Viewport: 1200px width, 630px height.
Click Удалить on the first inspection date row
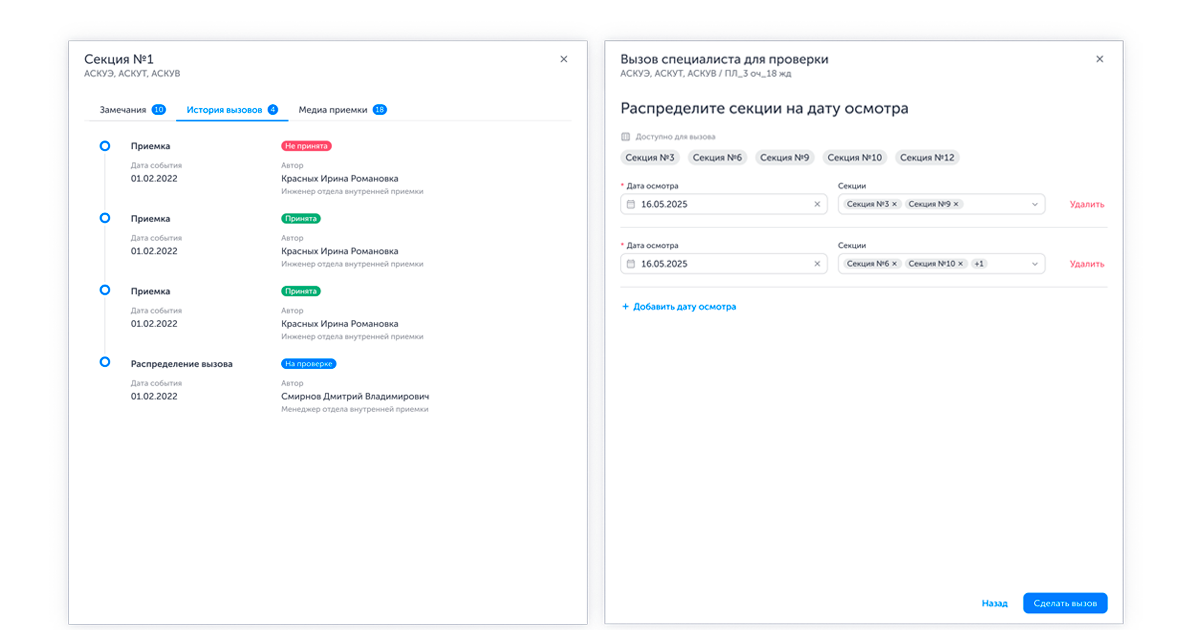click(1089, 203)
